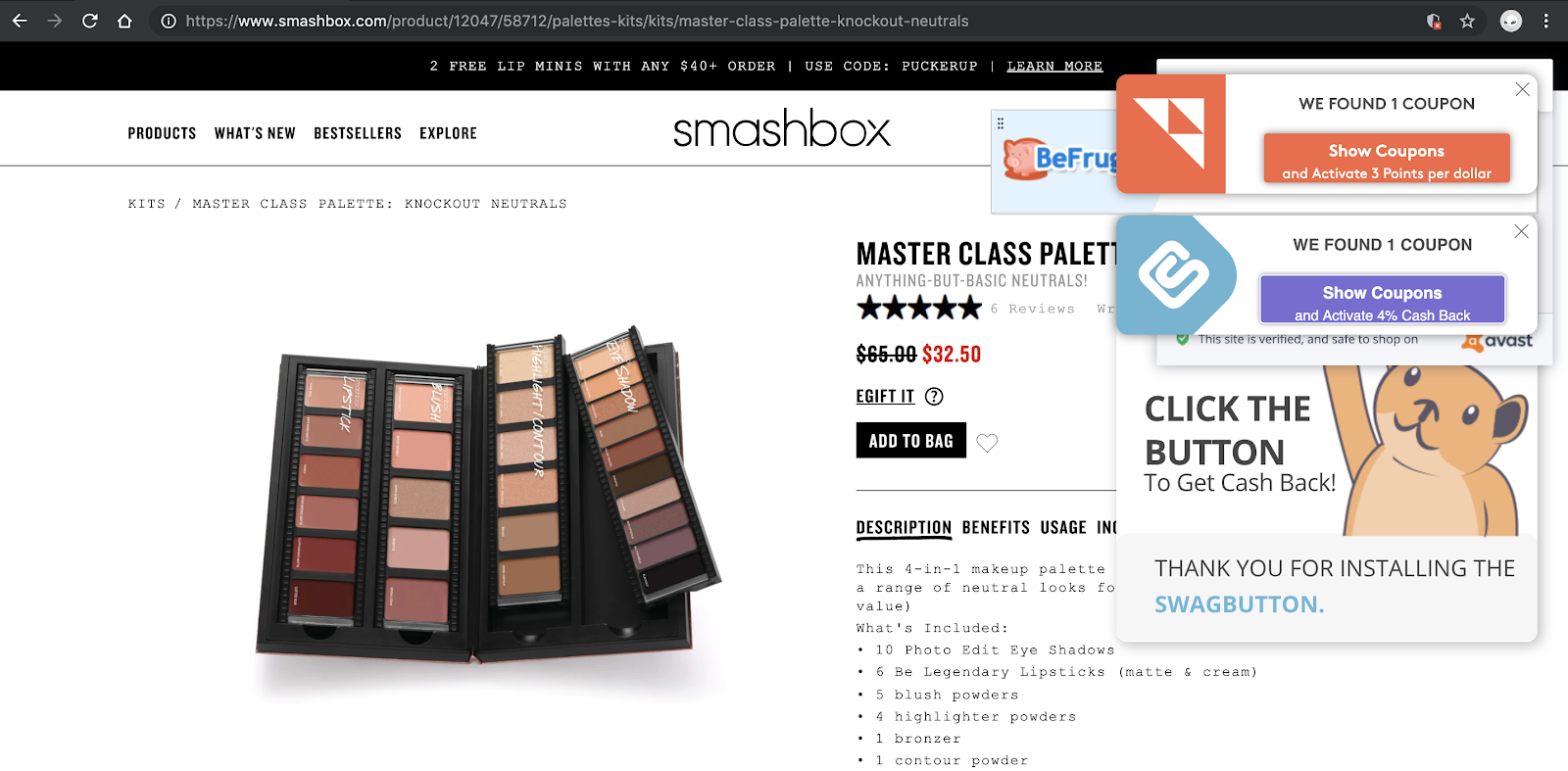
Task: Open Chrome three-dot menu
Action: tap(1545, 21)
